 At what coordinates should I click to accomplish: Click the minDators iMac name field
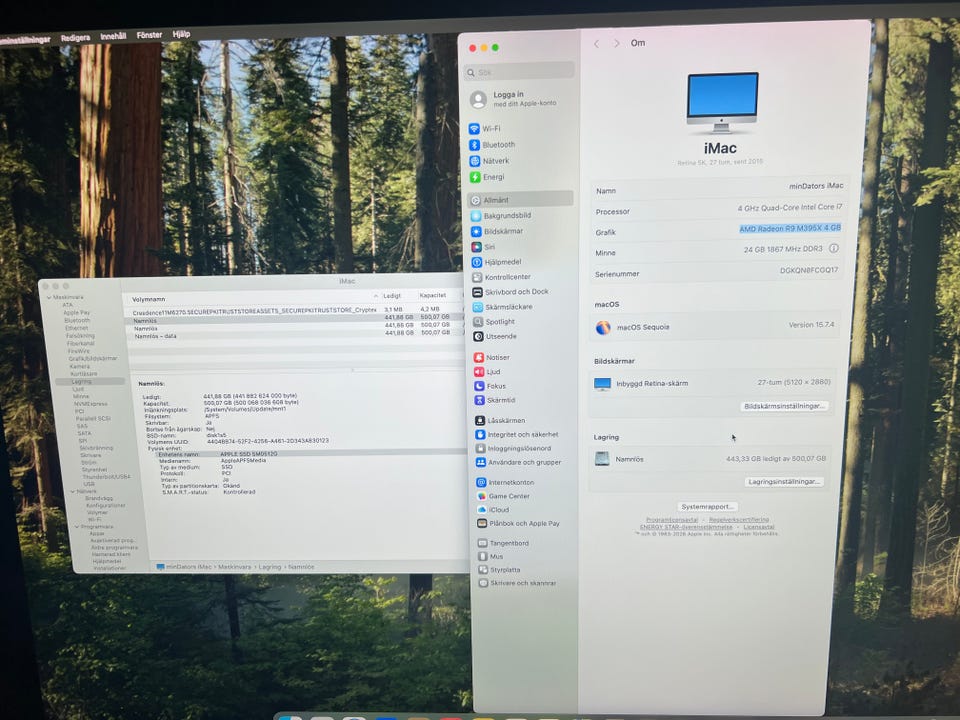click(816, 186)
